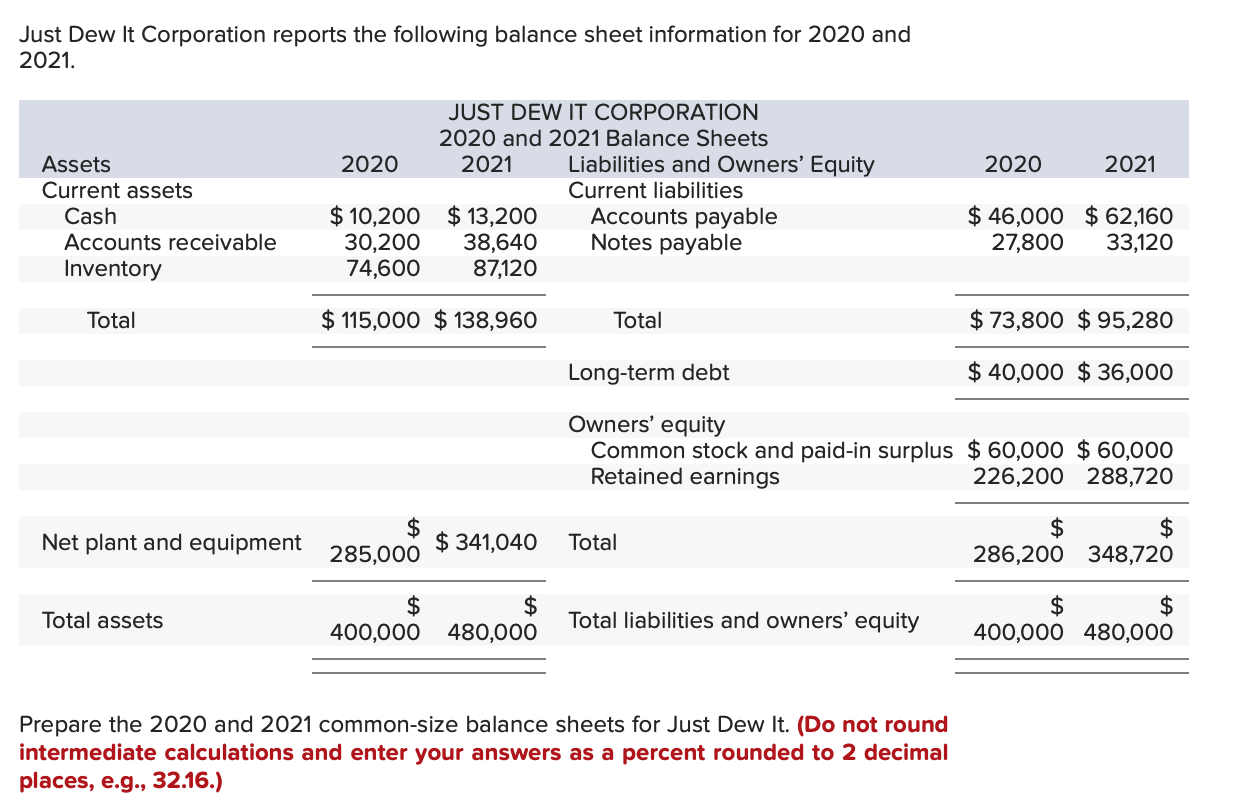Select the Accounts receivable label

[x=170, y=242]
